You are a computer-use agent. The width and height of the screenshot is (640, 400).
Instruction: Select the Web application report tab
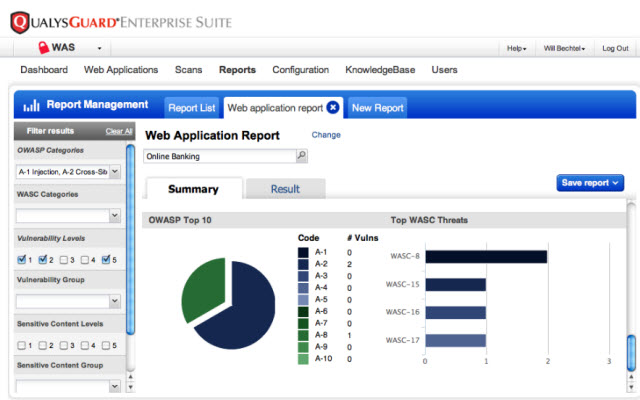tap(276, 108)
